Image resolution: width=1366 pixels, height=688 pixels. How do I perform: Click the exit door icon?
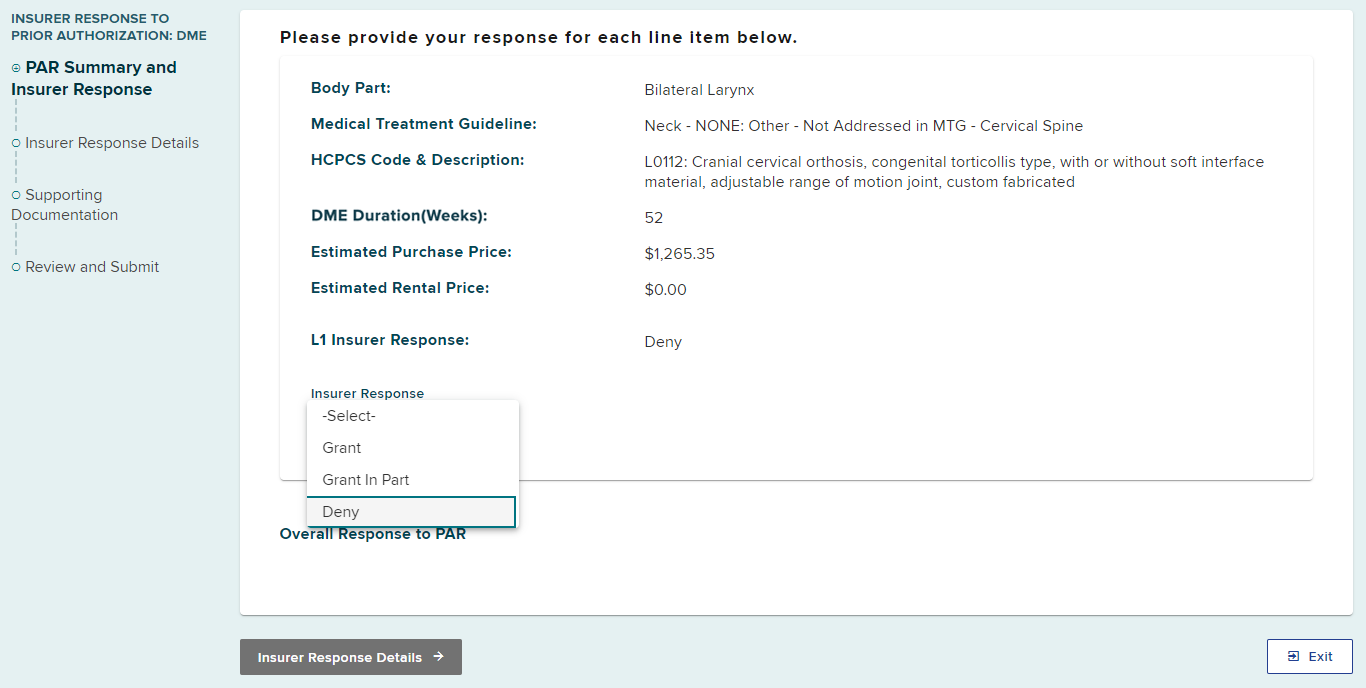click(1293, 657)
